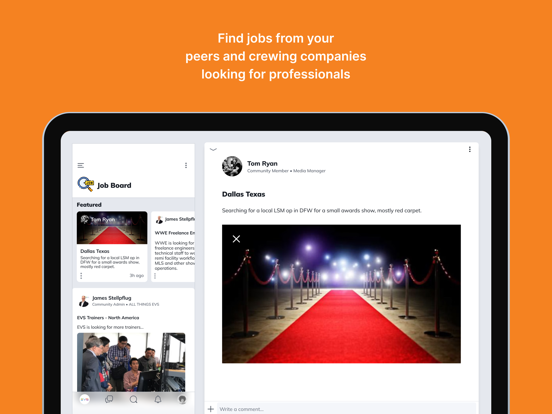Open notifications with the bell icon
552x414 pixels.
click(x=158, y=399)
